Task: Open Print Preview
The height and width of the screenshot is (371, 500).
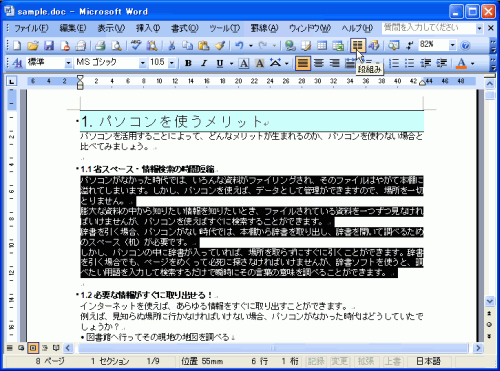Action: click(116, 45)
